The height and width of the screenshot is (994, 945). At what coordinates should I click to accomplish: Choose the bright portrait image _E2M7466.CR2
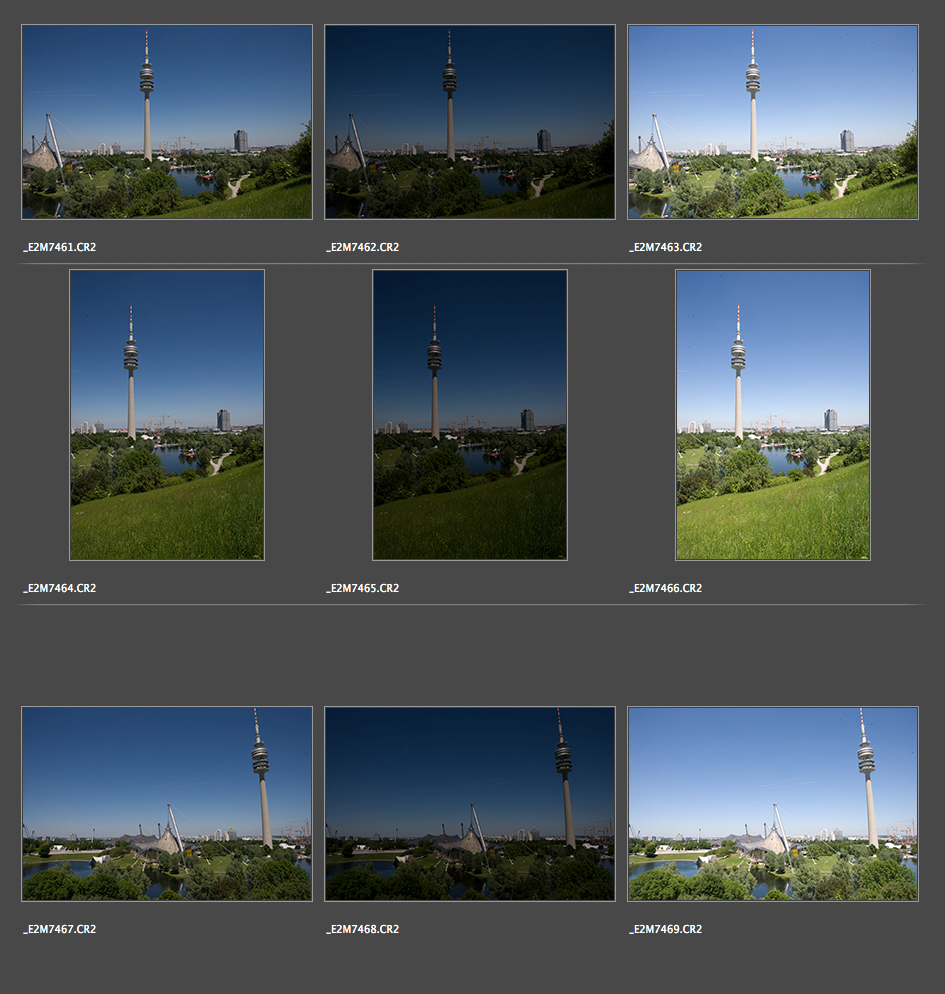(773, 415)
